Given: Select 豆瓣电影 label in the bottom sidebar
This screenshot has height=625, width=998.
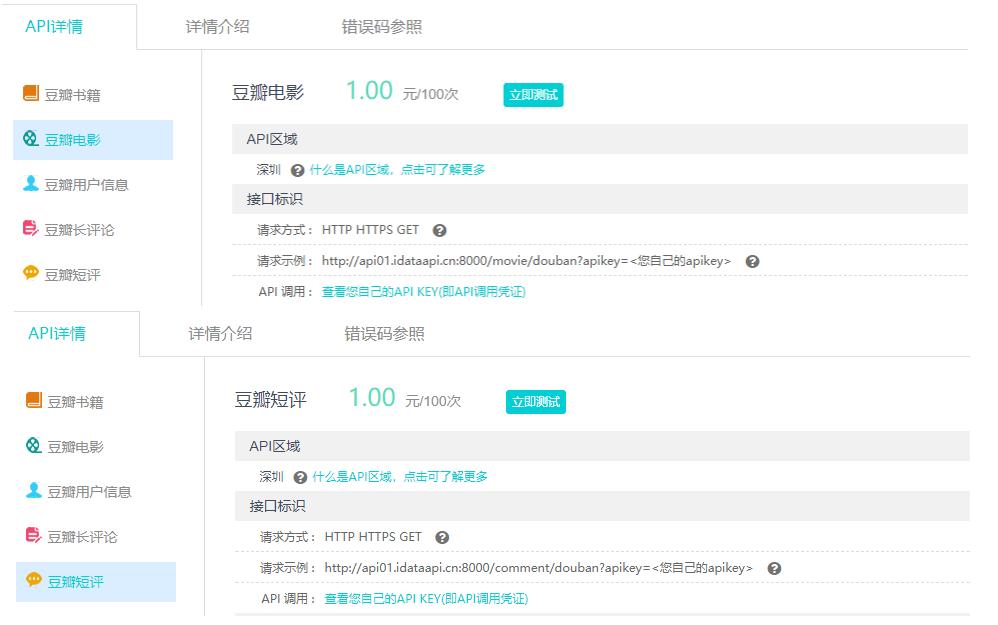Looking at the screenshot, I should pos(75,447).
